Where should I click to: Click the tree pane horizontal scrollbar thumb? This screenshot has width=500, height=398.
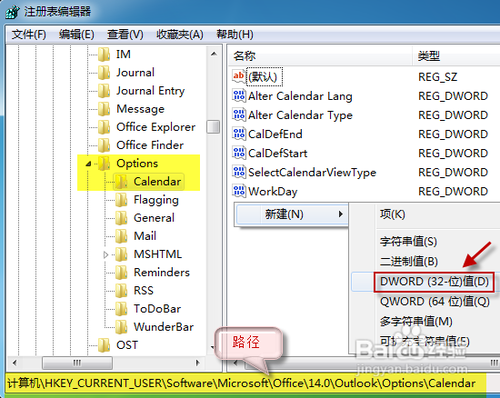coord(77,362)
